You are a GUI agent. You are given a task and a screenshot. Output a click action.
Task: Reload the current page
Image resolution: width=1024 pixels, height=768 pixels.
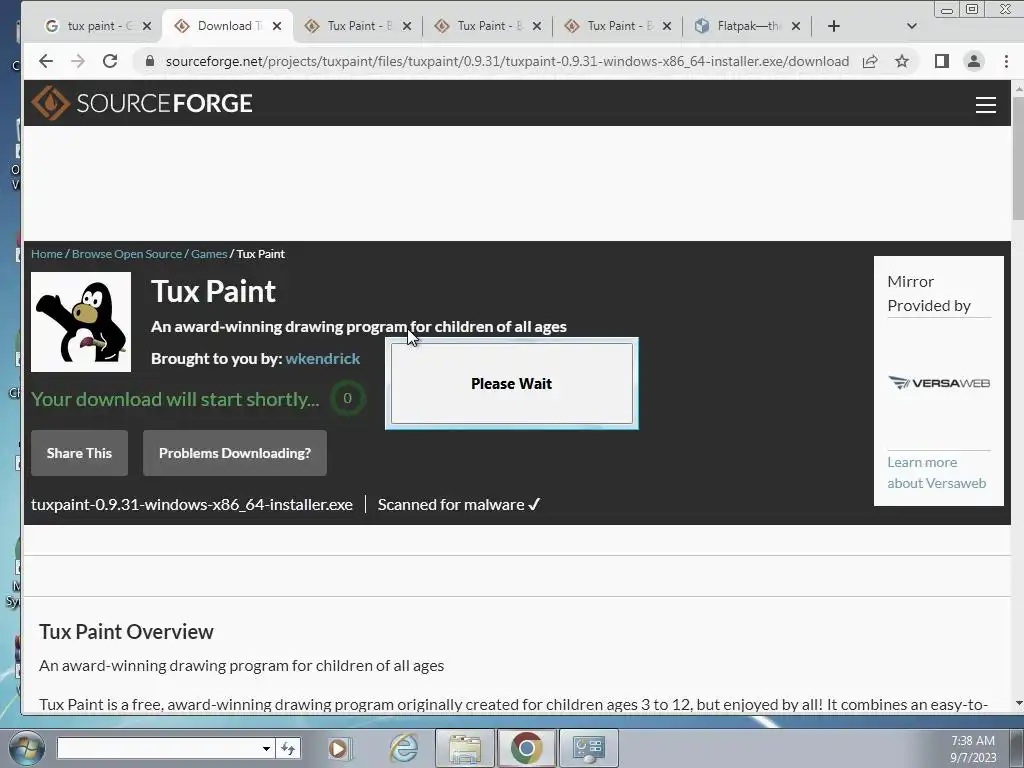(110, 61)
